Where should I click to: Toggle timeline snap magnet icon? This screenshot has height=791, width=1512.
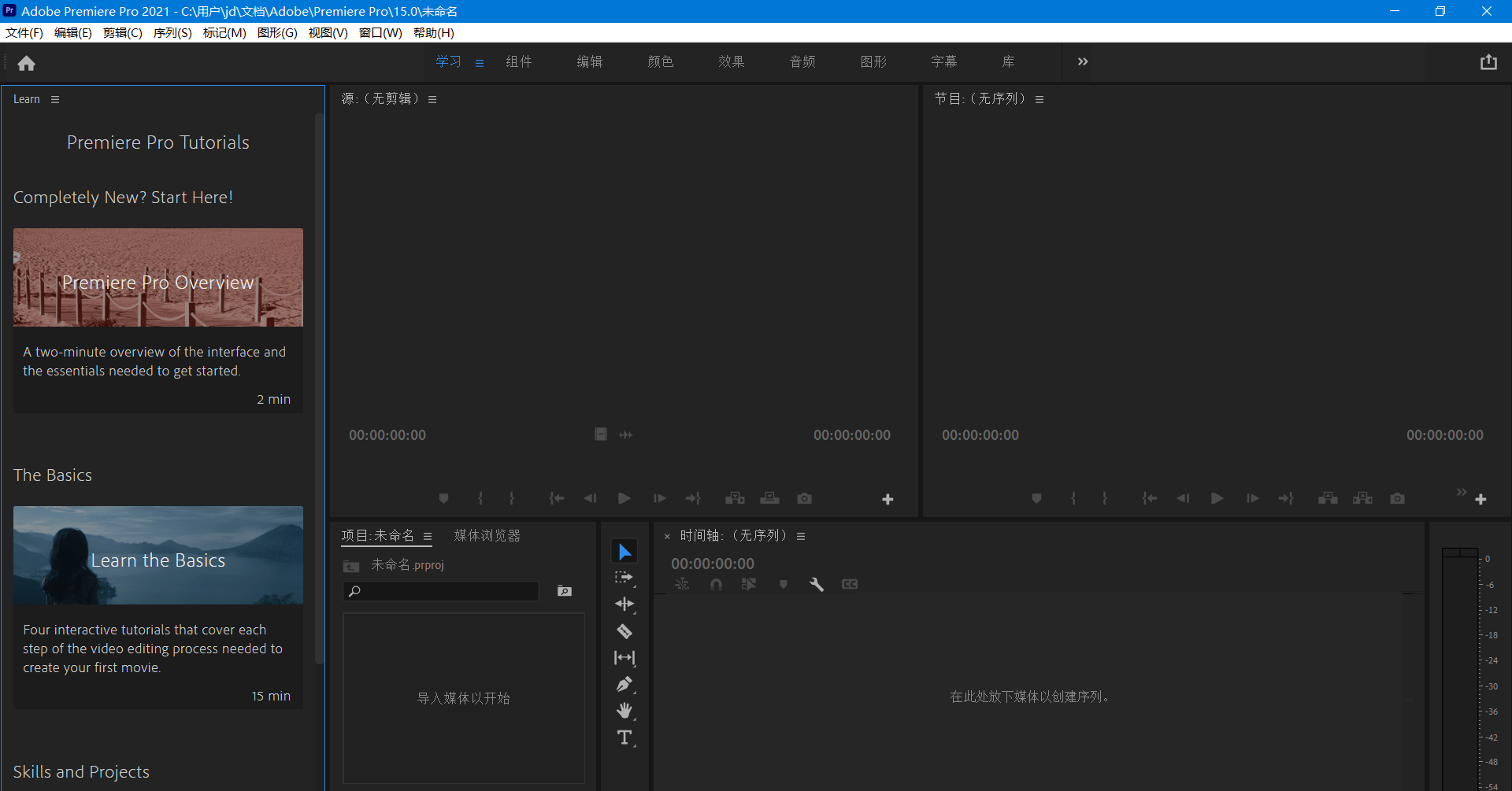pyautogui.click(x=716, y=584)
